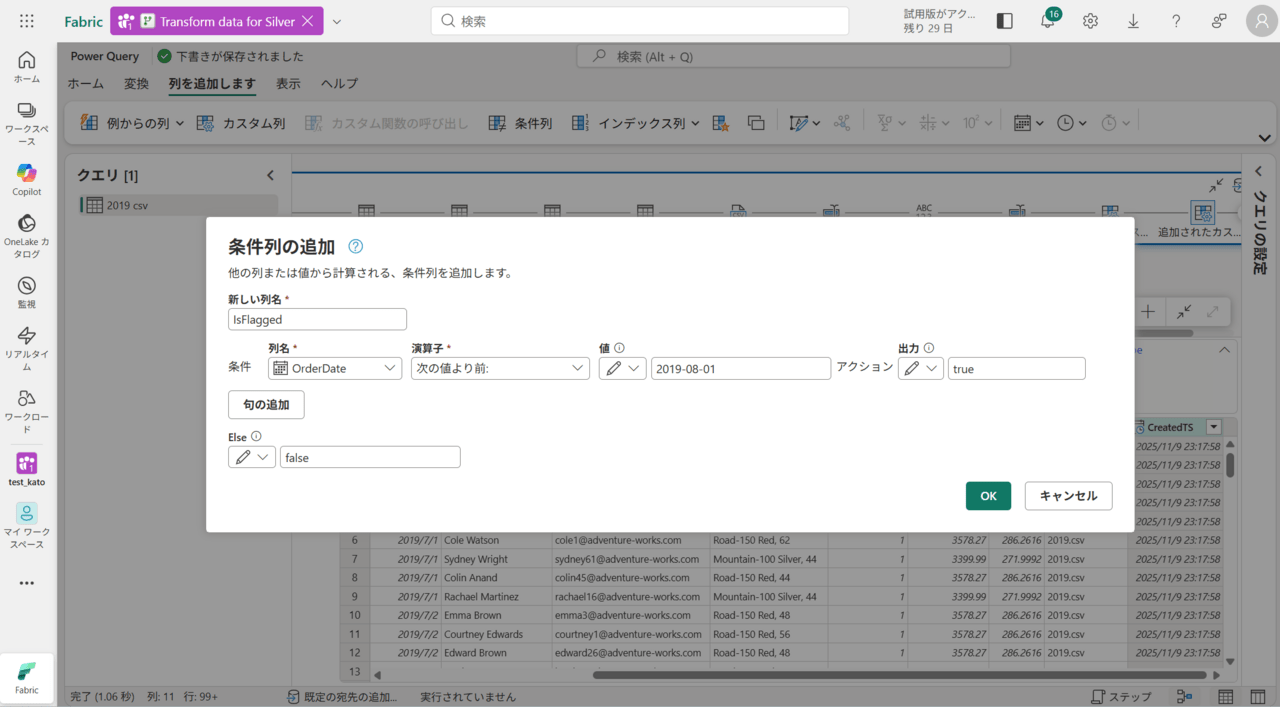
Task: Open the settings gear icon
Action: 1090,21
